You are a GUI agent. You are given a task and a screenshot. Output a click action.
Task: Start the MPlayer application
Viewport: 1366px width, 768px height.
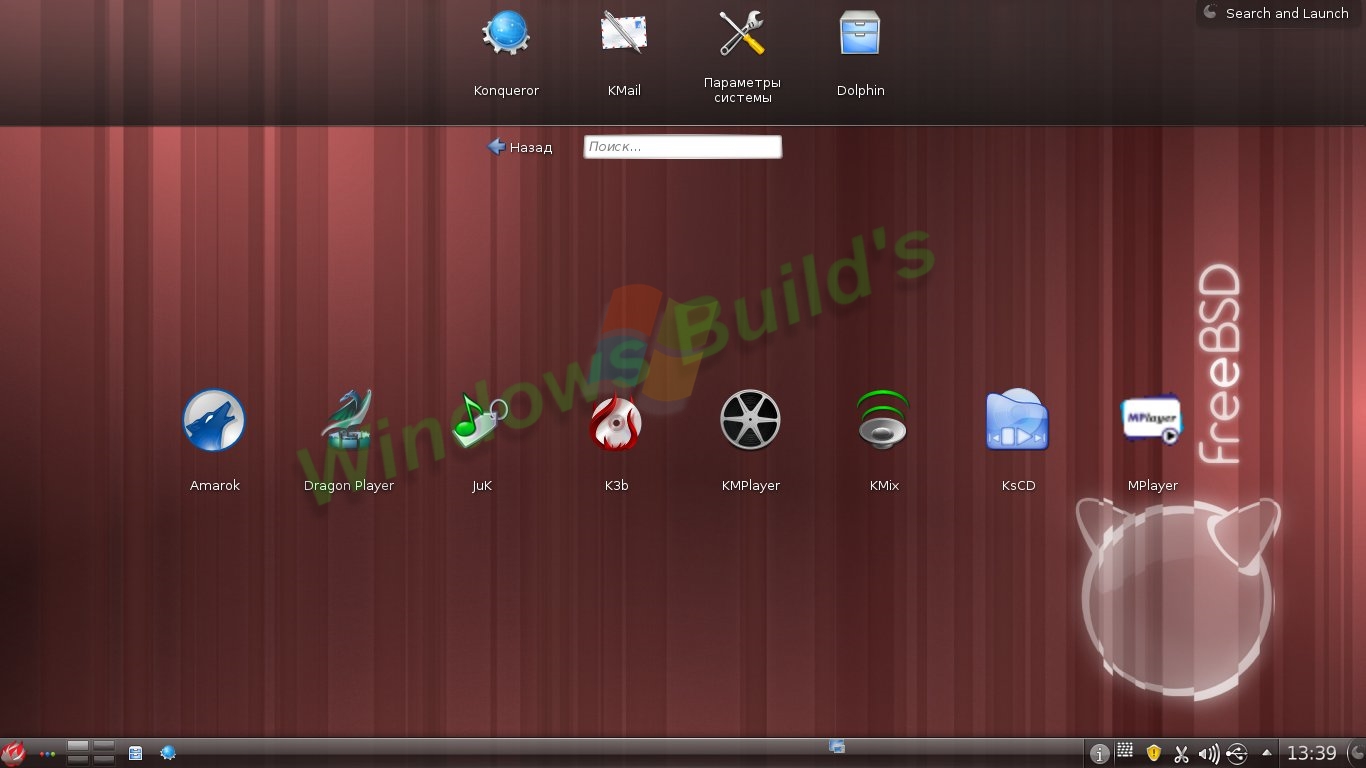1152,420
